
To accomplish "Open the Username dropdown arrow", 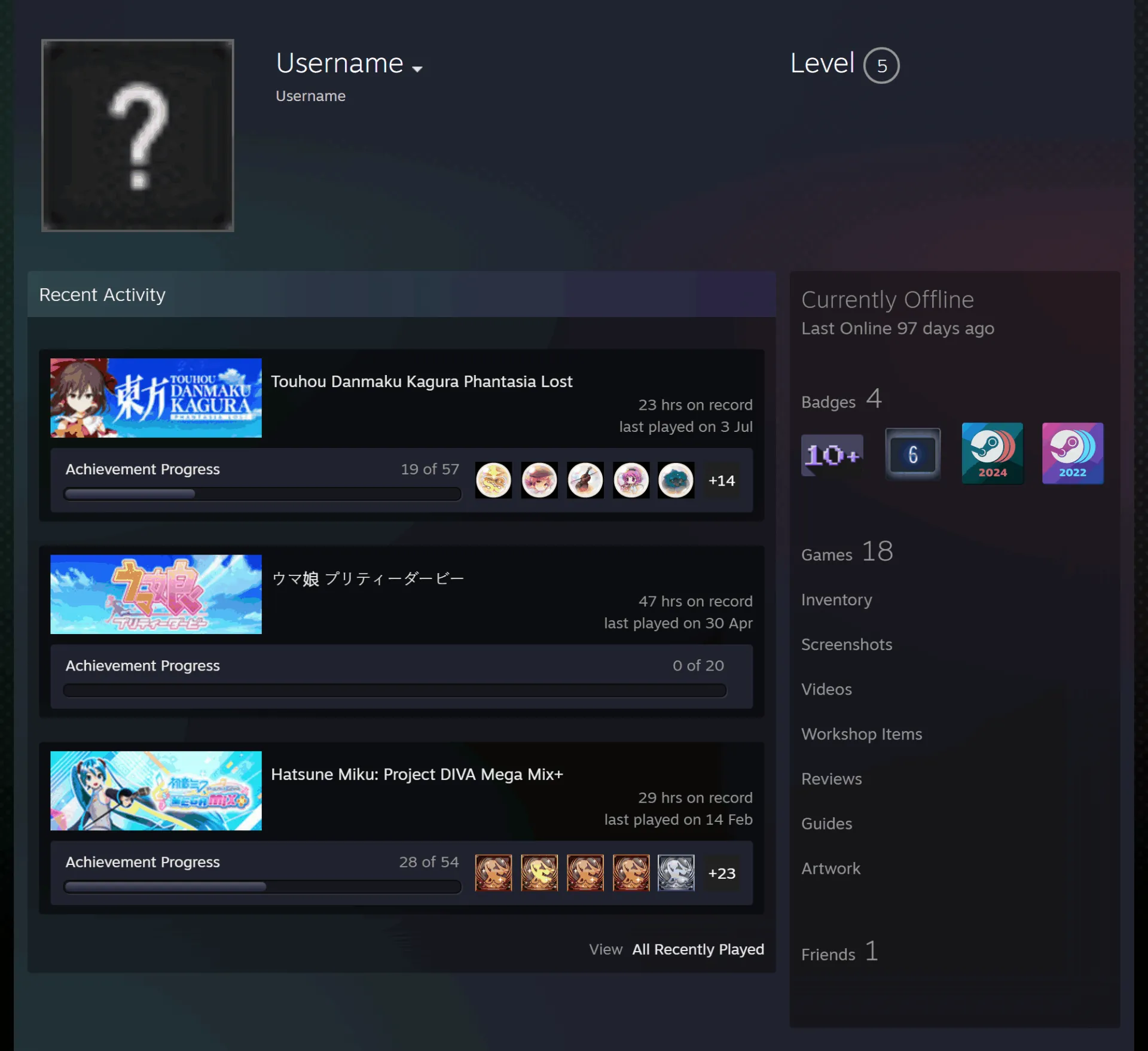I will pos(417,69).
